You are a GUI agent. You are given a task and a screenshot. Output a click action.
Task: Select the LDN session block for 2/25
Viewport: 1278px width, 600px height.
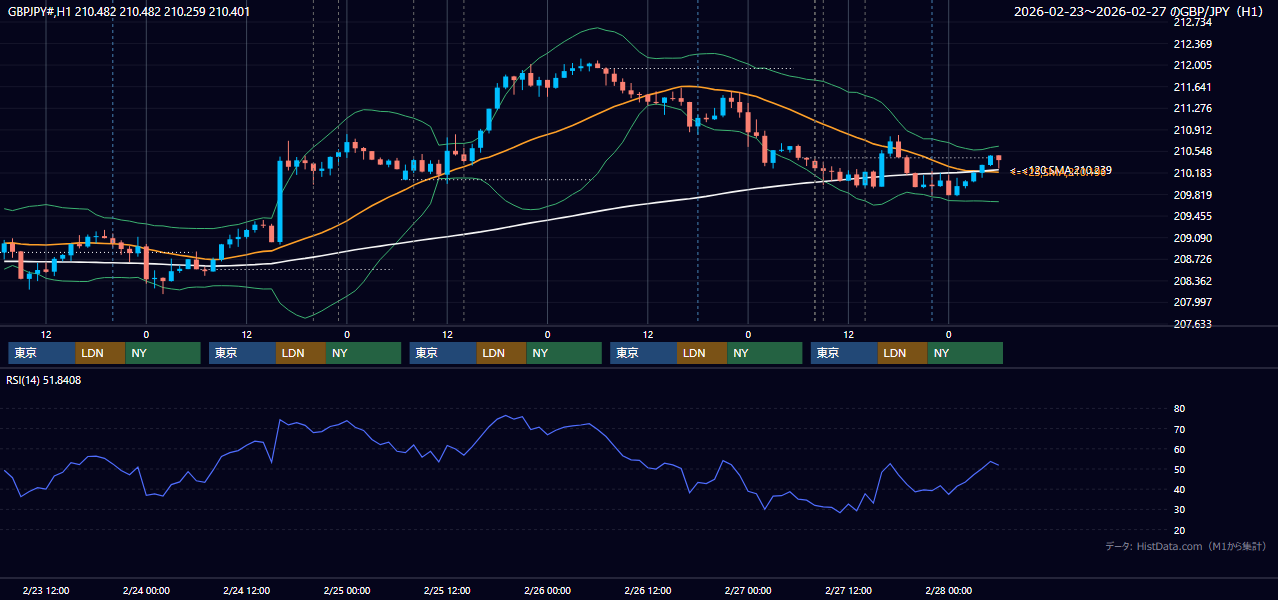tap(502, 353)
